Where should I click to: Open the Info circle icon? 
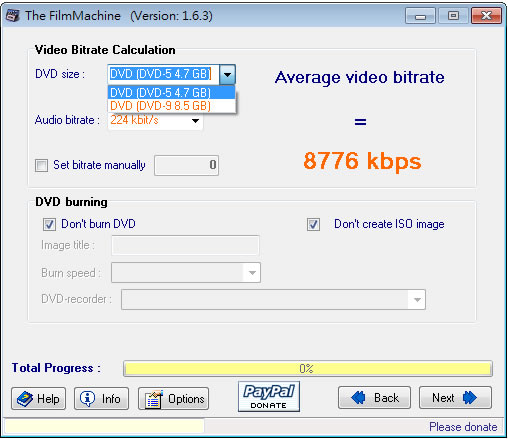point(88,398)
